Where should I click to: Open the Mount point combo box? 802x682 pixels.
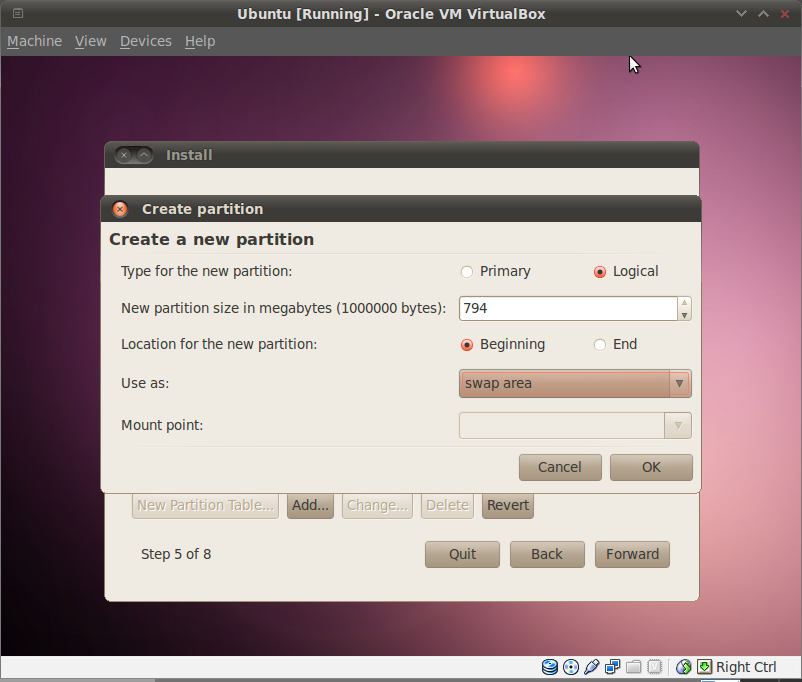point(575,425)
